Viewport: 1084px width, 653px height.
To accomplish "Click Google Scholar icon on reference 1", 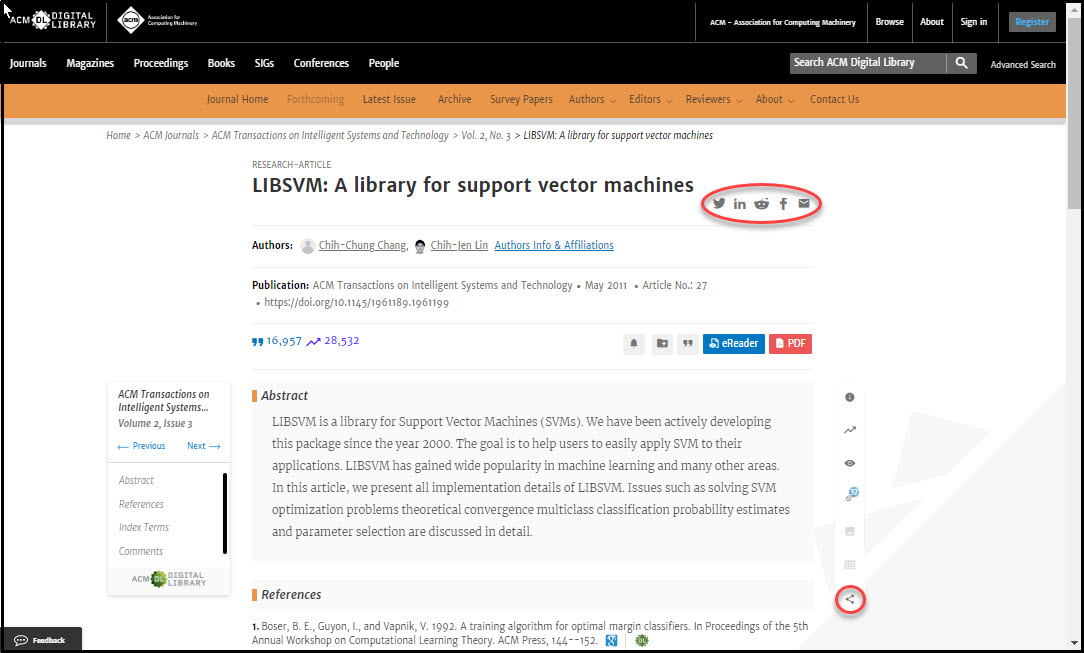I will (x=611, y=641).
